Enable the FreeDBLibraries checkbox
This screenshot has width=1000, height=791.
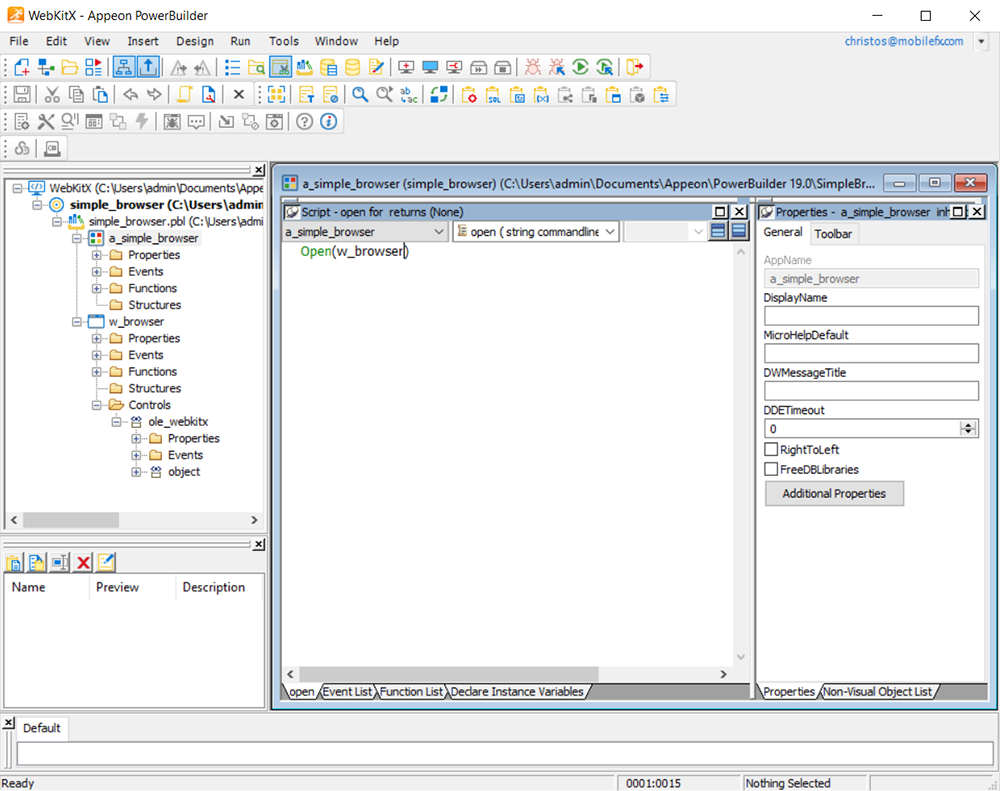(771, 469)
